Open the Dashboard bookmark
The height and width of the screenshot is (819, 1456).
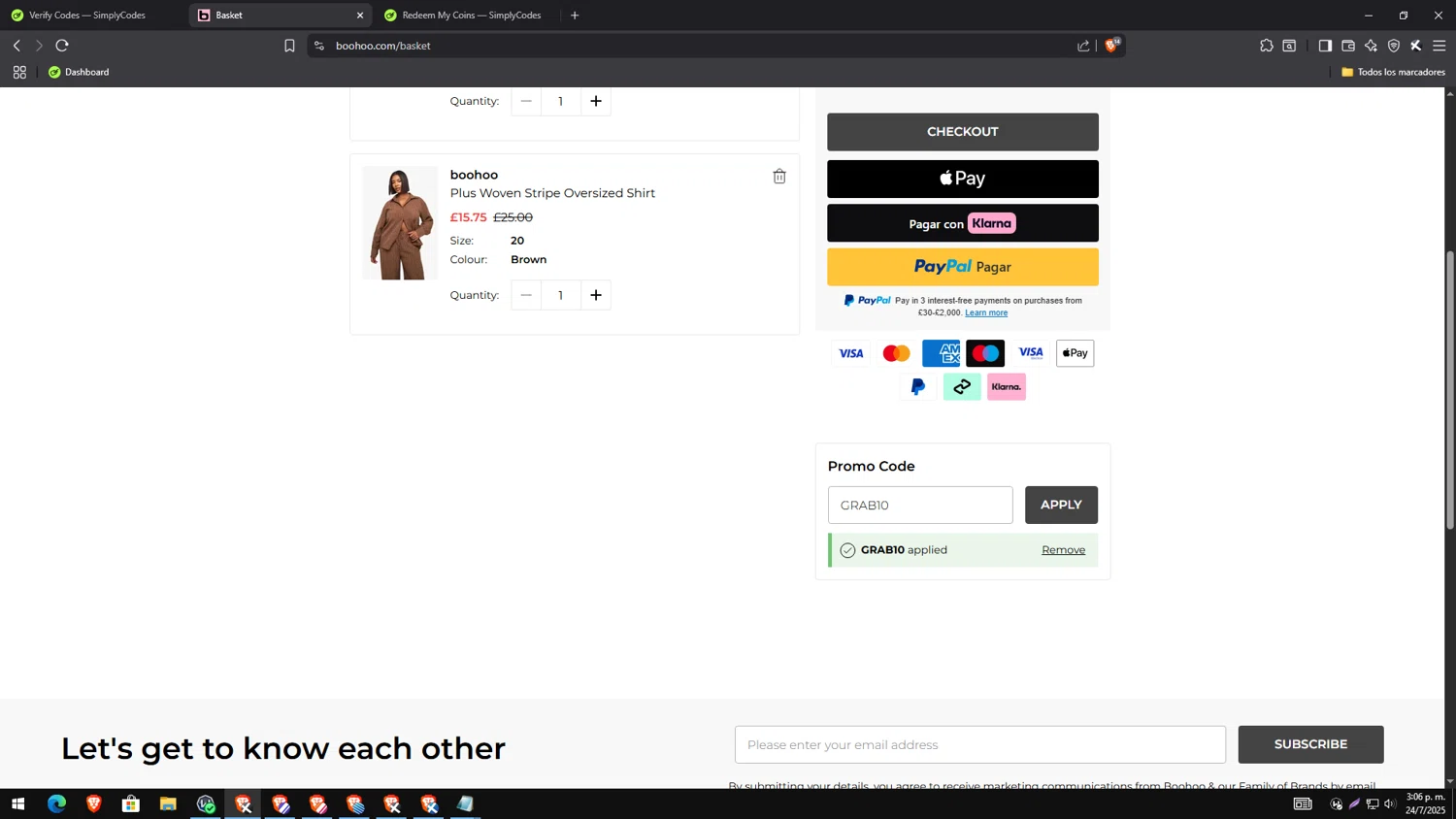79,72
